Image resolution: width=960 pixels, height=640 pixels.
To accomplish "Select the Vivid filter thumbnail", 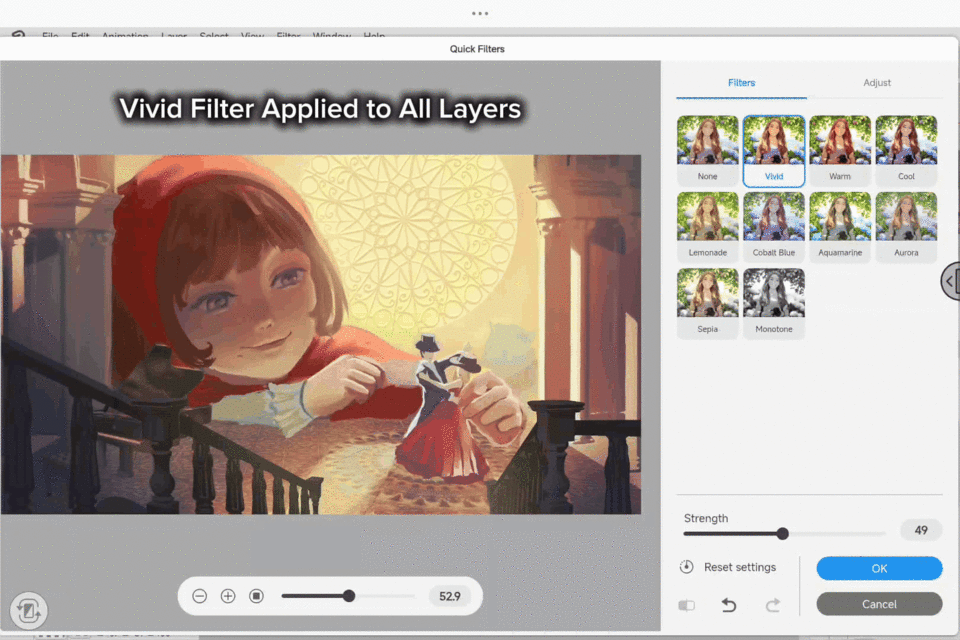I will [774, 150].
